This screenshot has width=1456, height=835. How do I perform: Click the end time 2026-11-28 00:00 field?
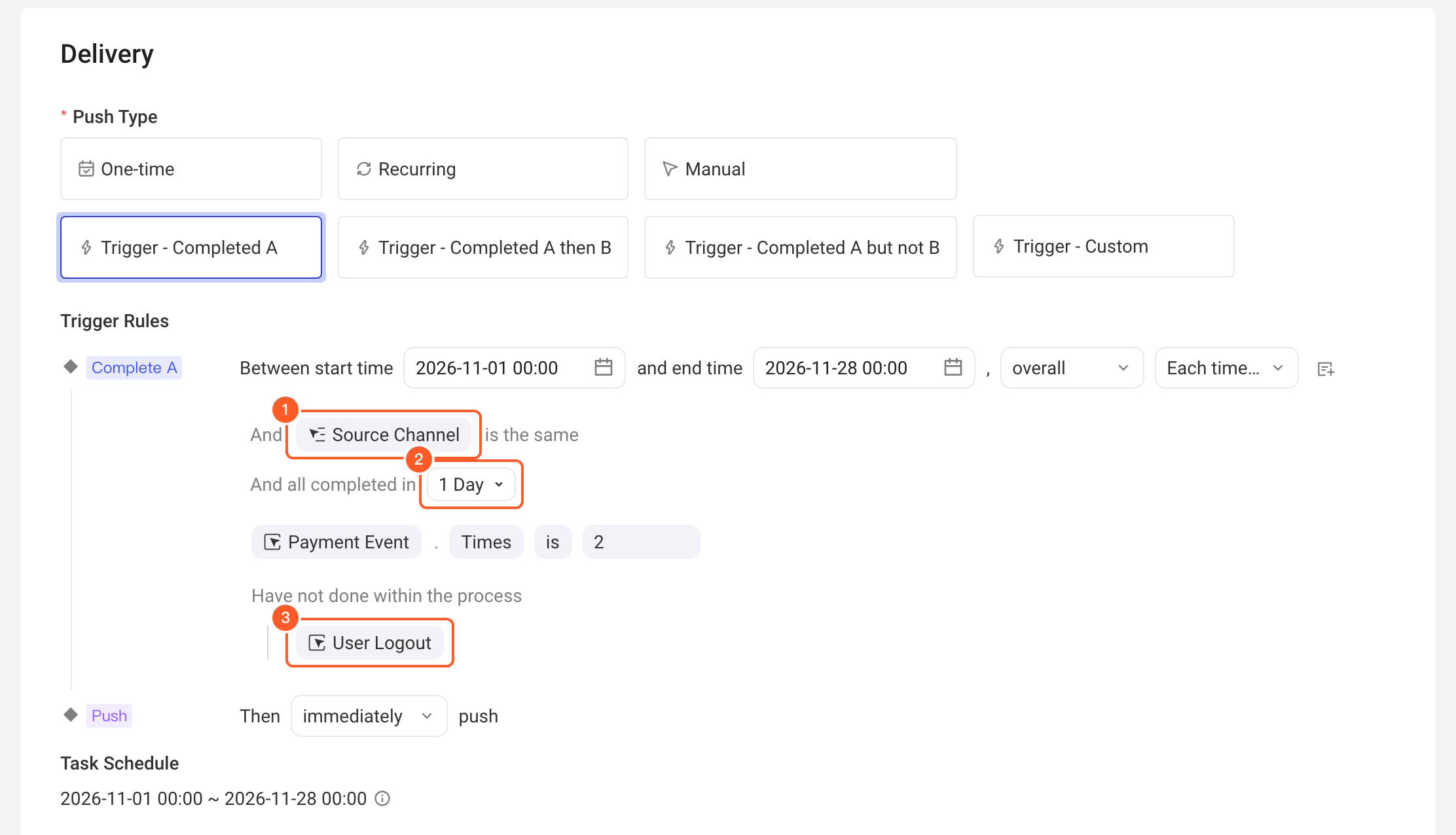[864, 368]
